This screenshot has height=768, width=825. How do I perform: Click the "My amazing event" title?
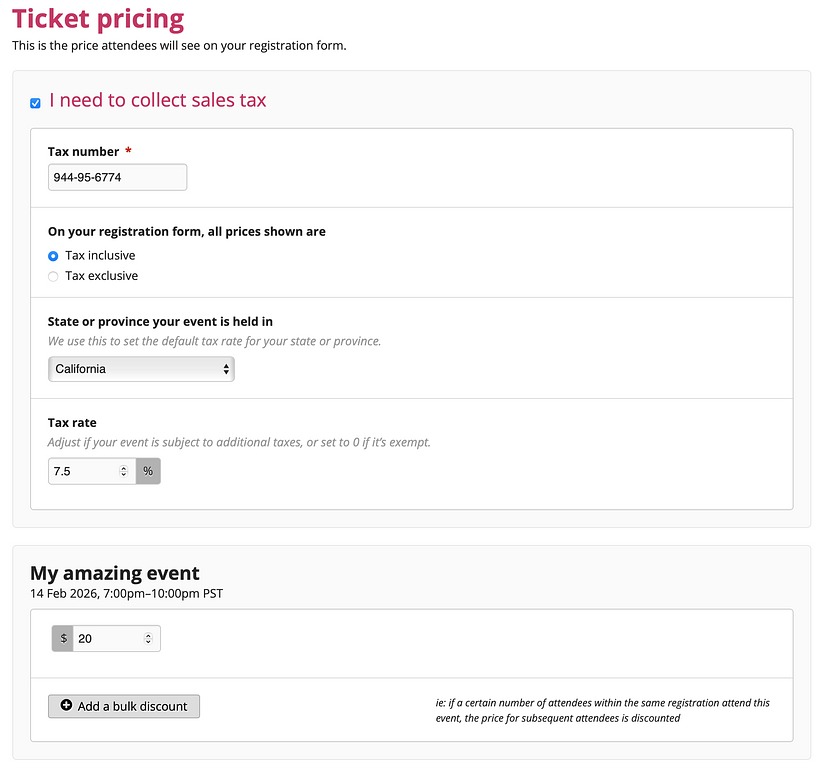pyautogui.click(x=115, y=573)
